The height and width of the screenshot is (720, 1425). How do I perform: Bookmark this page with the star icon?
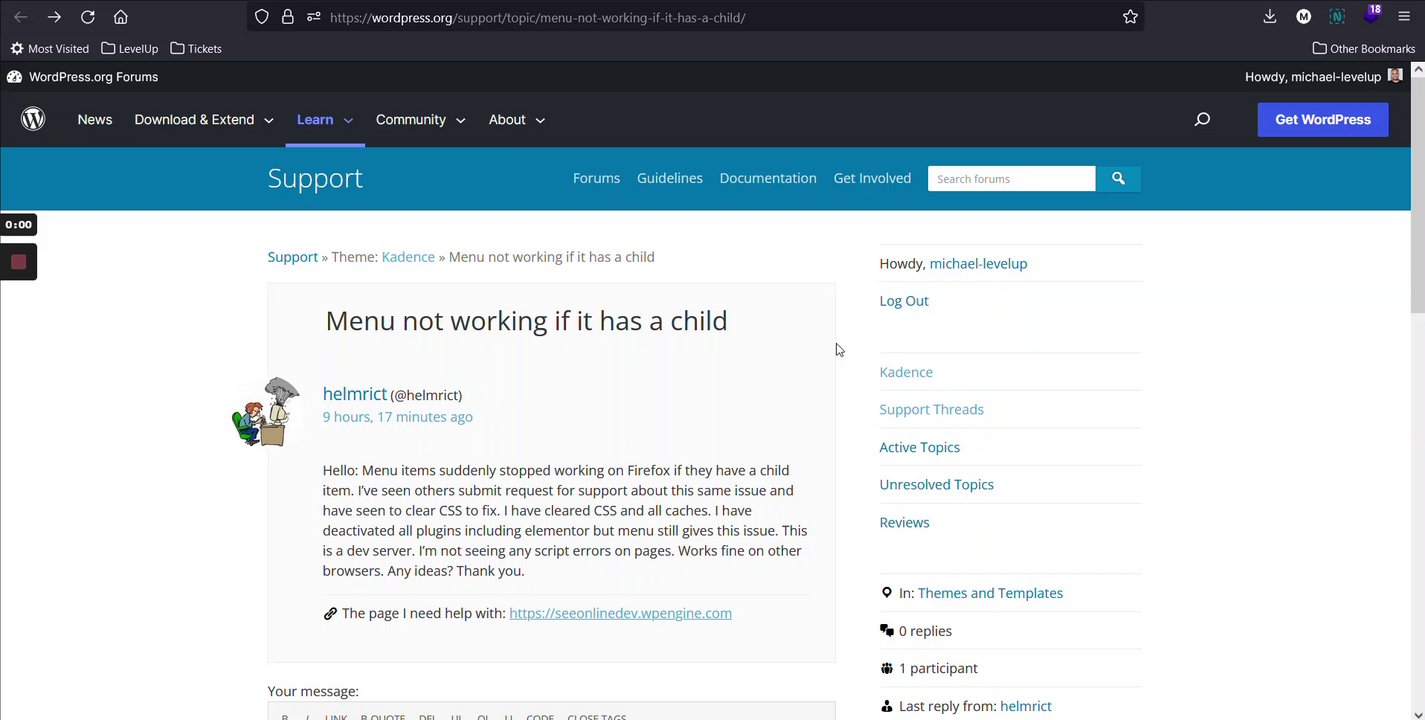(x=1130, y=17)
